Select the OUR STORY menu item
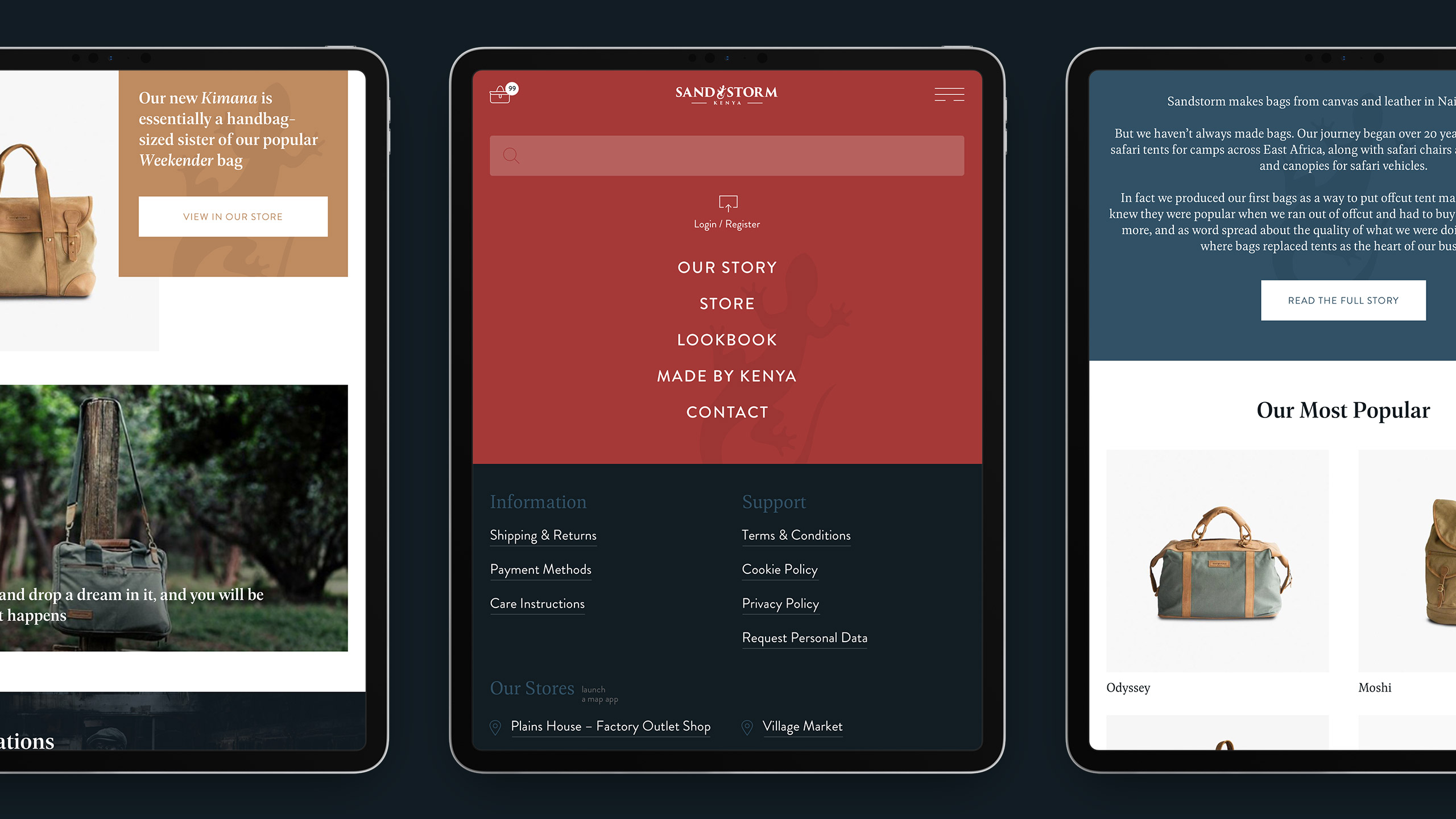The height and width of the screenshot is (819, 1456). tap(726, 267)
